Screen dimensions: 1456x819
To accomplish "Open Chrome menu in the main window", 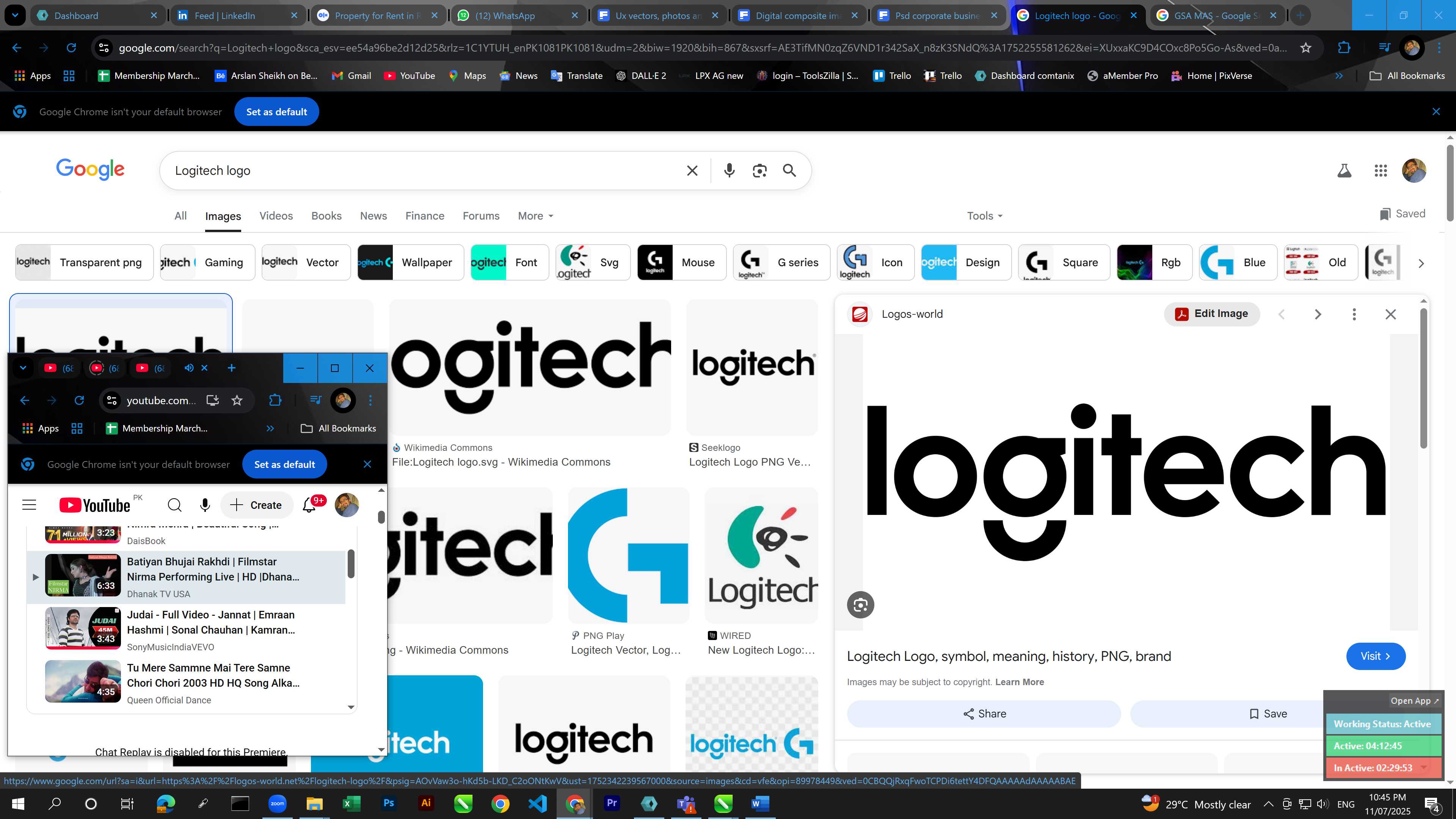I will coord(1439,48).
